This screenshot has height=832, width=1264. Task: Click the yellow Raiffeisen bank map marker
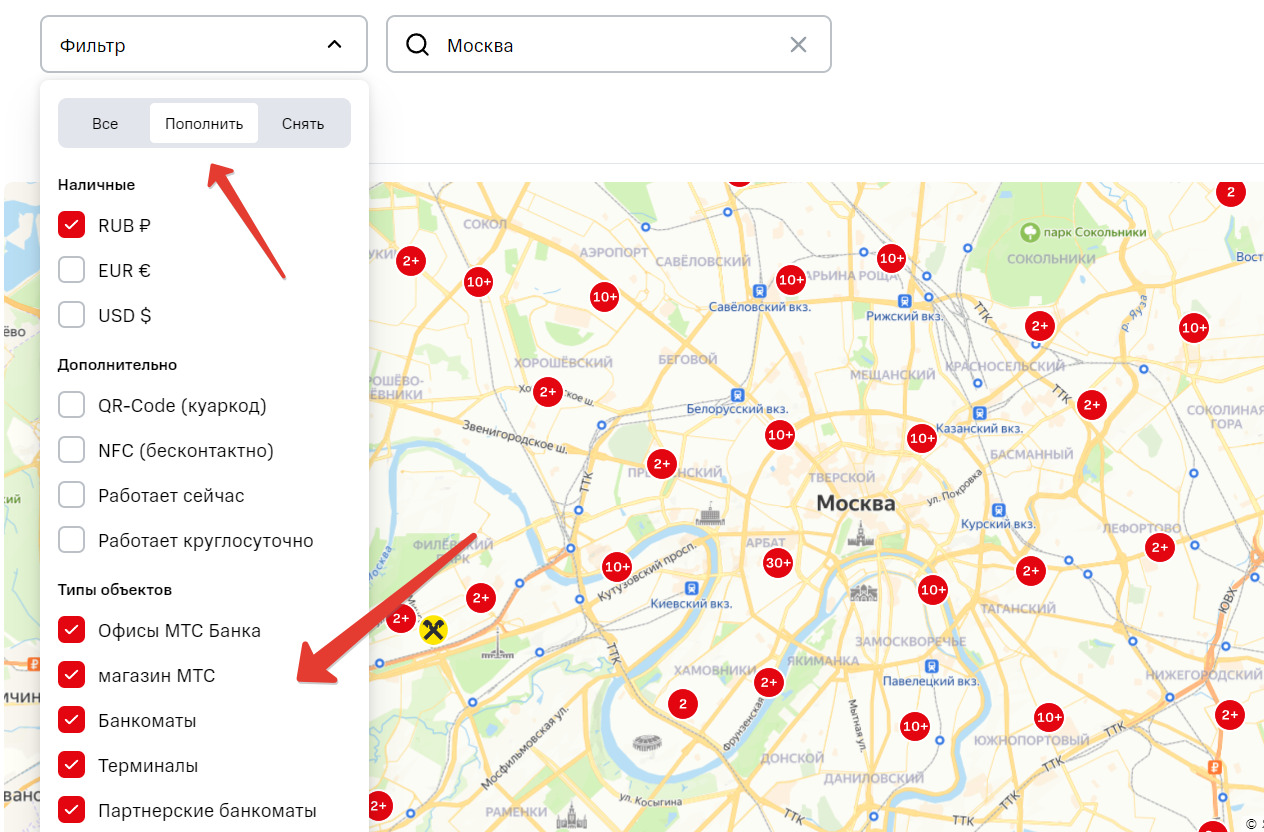pos(433,629)
